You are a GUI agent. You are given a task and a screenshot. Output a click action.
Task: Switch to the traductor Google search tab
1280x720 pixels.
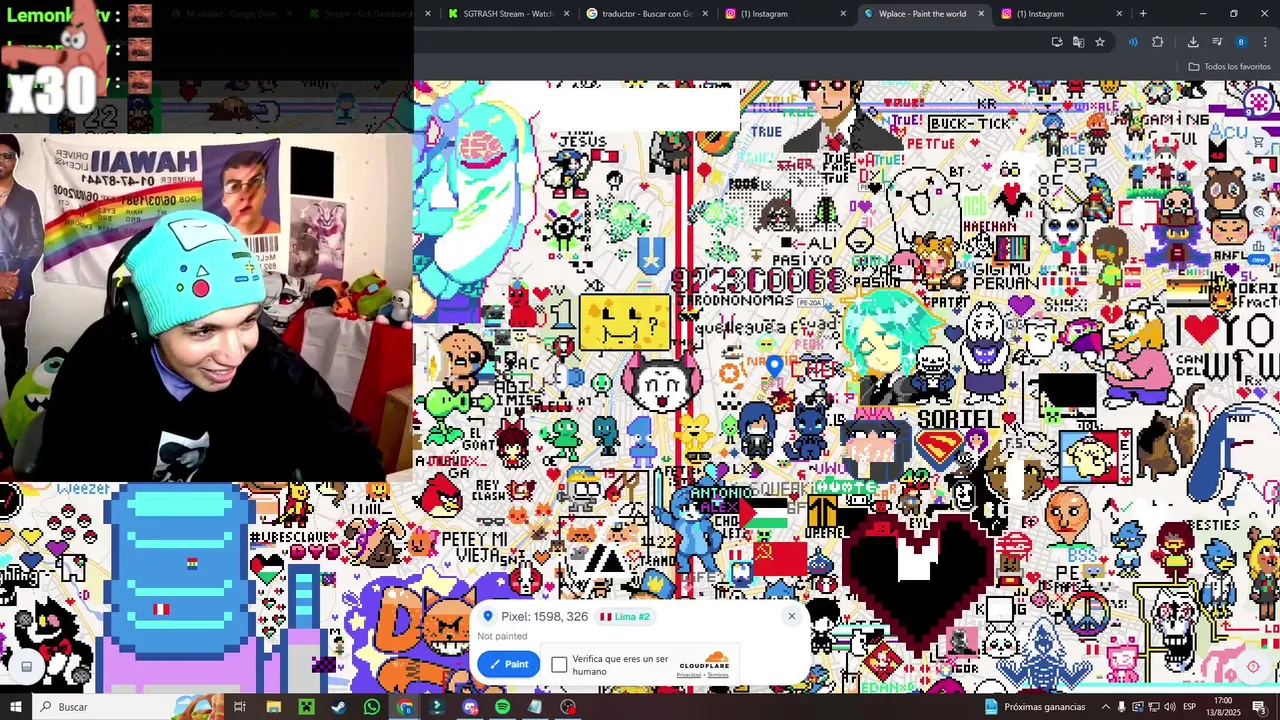646,14
